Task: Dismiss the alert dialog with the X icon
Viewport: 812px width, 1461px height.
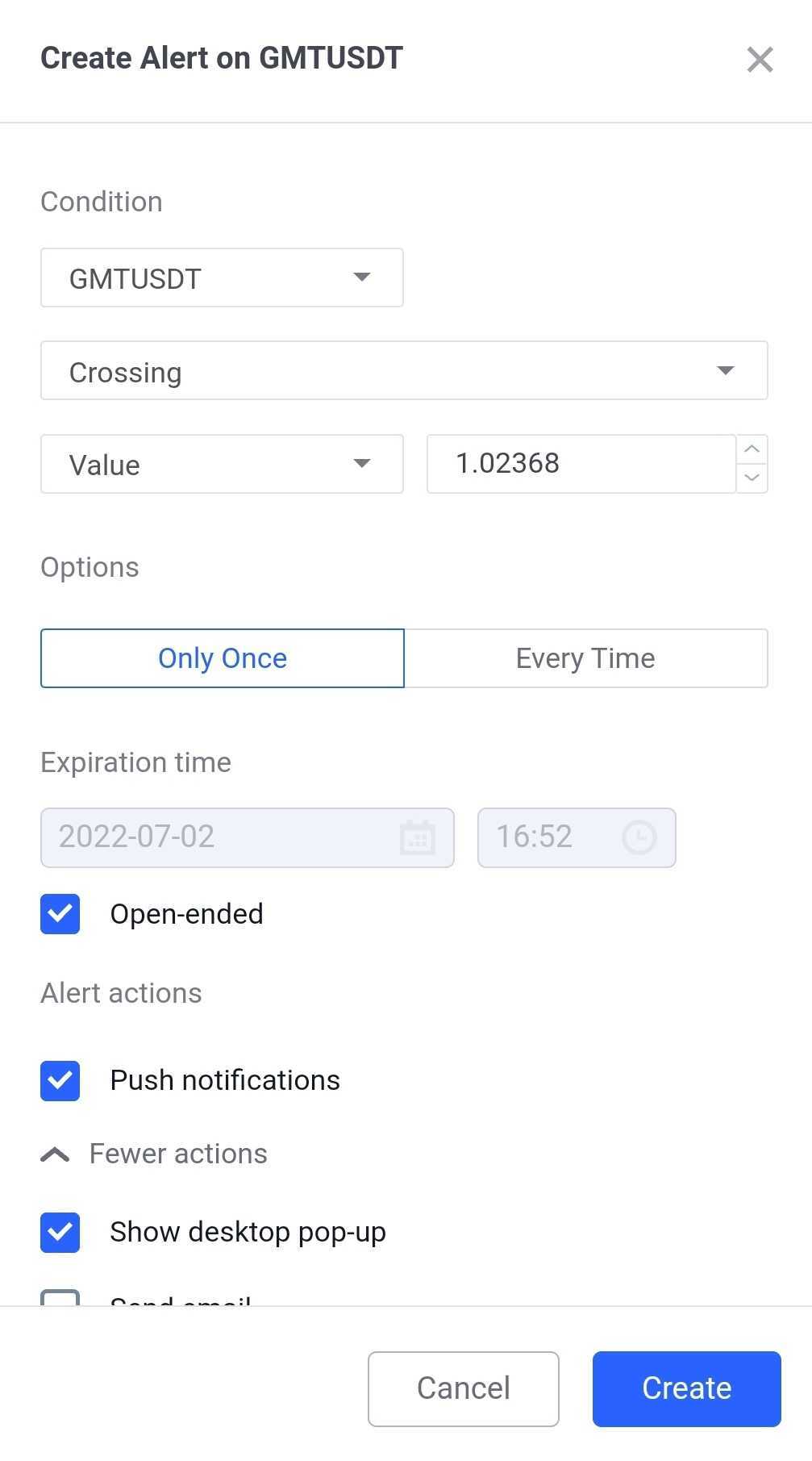Action: (x=759, y=59)
